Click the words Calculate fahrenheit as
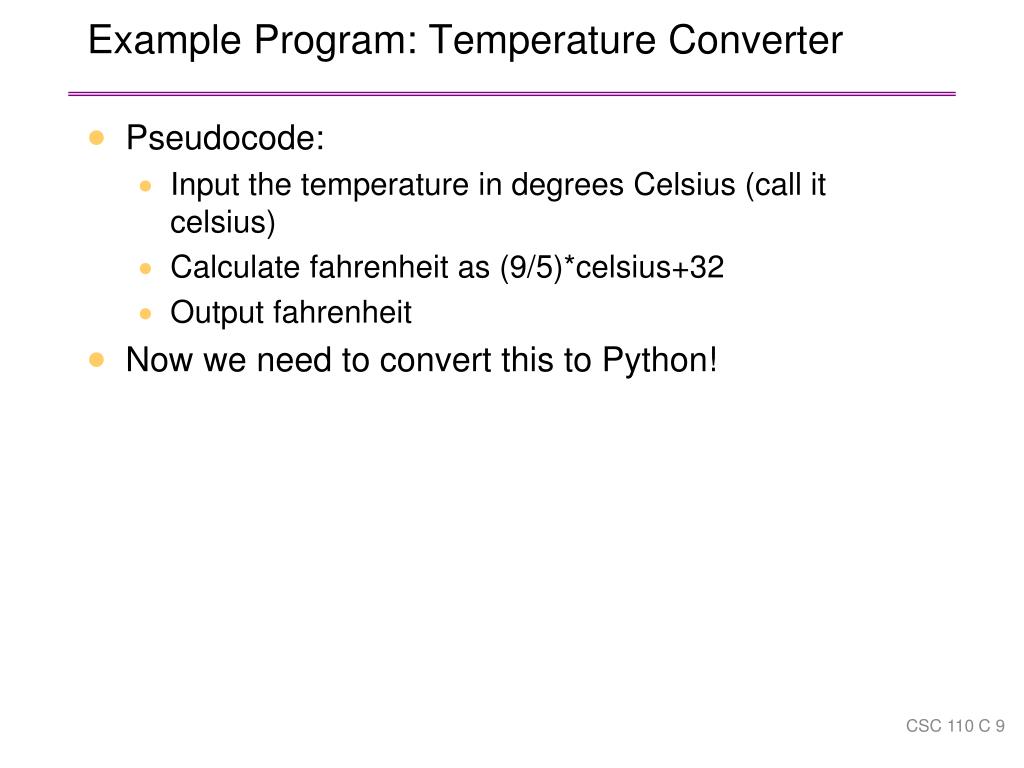 (x=330, y=268)
